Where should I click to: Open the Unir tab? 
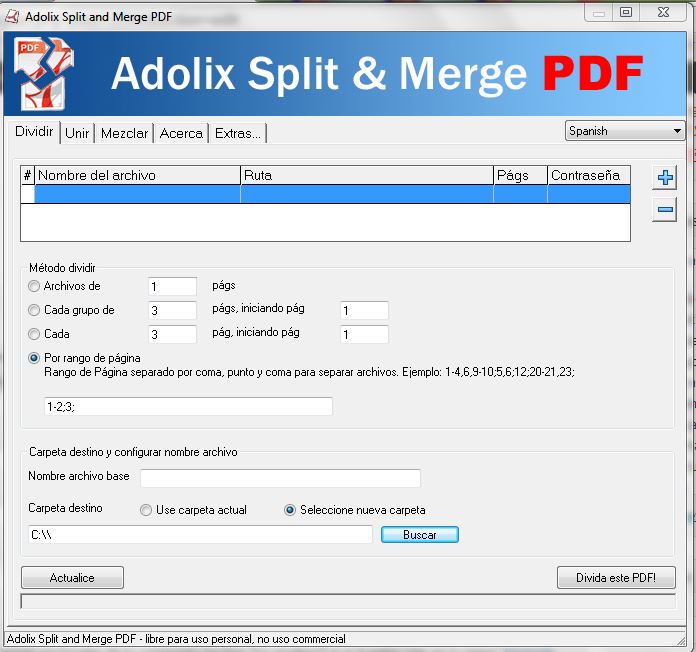(x=77, y=133)
